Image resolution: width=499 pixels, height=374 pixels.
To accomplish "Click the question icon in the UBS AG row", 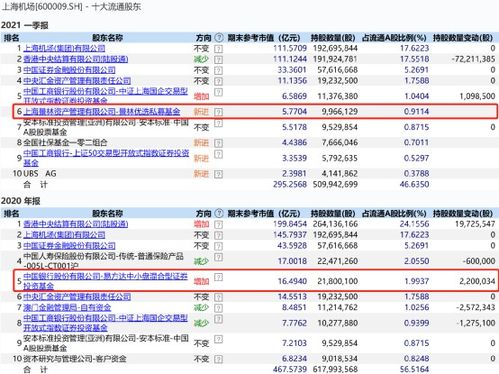I will pyautogui.click(x=218, y=174).
